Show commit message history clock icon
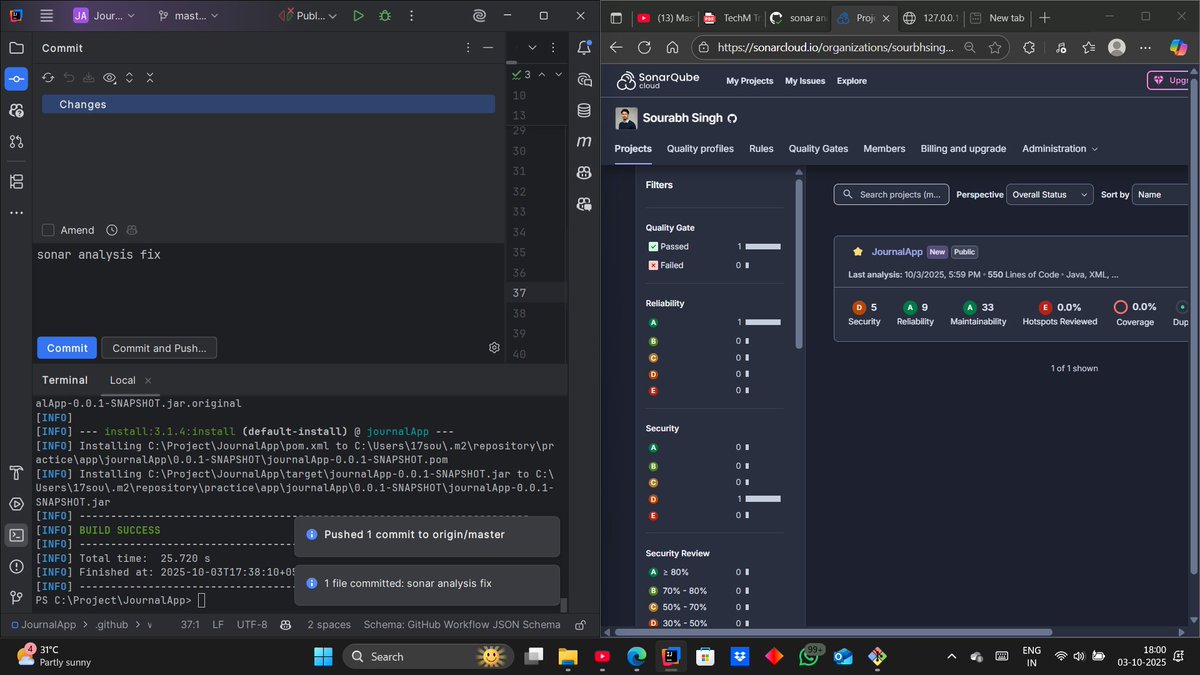The image size is (1200, 675). [x=112, y=230]
